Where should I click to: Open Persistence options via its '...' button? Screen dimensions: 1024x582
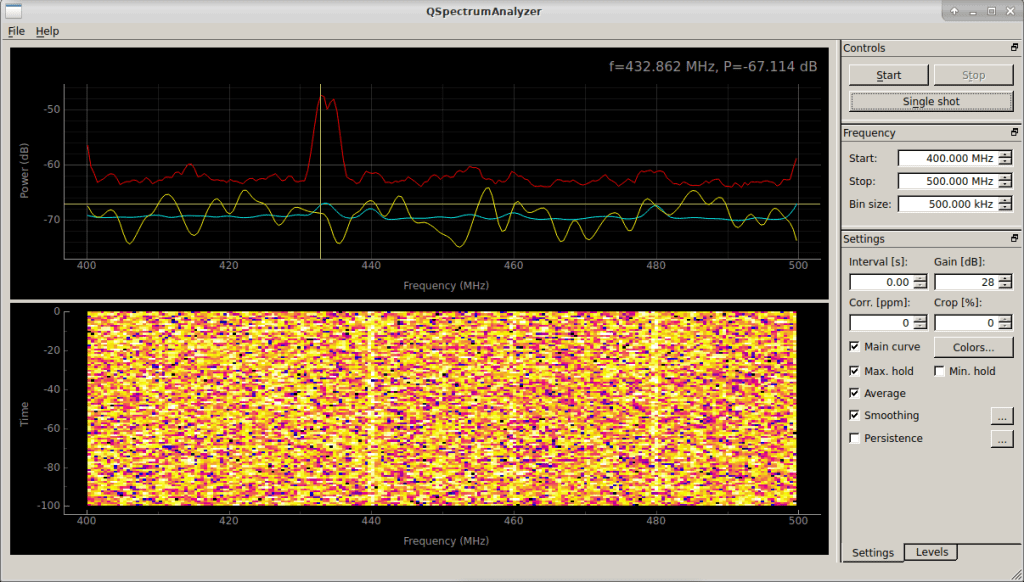[x=1002, y=438]
